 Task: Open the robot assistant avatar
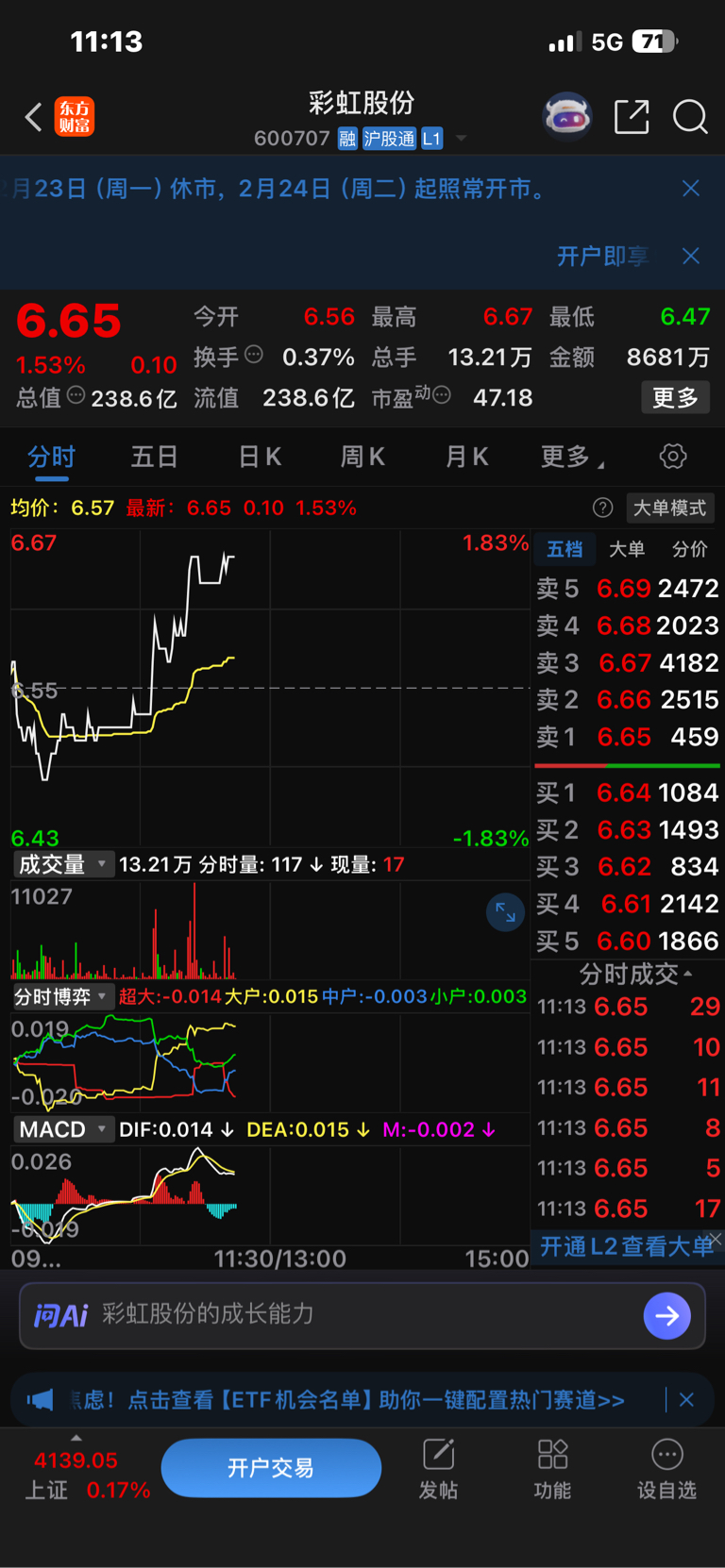567,116
